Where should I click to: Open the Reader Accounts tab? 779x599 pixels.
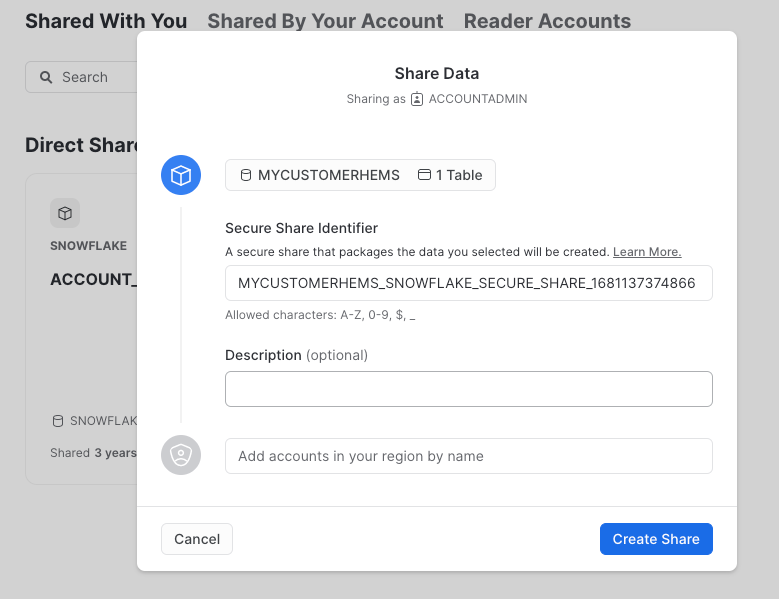[547, 21]
